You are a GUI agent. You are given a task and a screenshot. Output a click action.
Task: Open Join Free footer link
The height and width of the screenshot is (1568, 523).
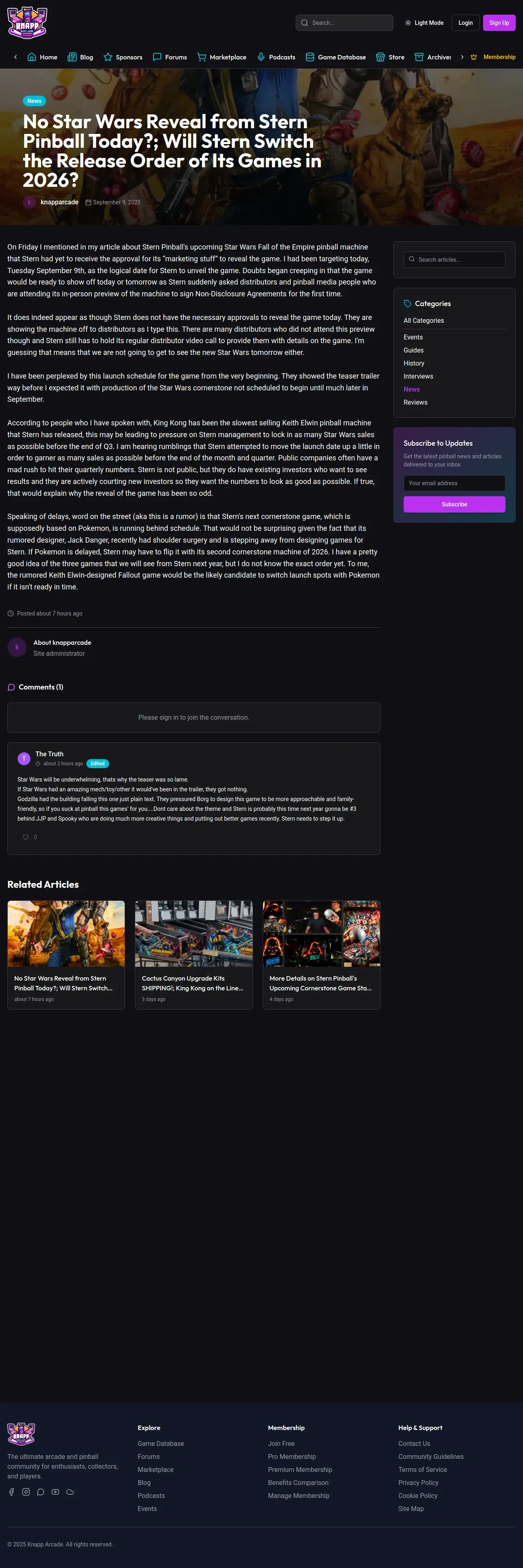click(x=281, y=1444)
